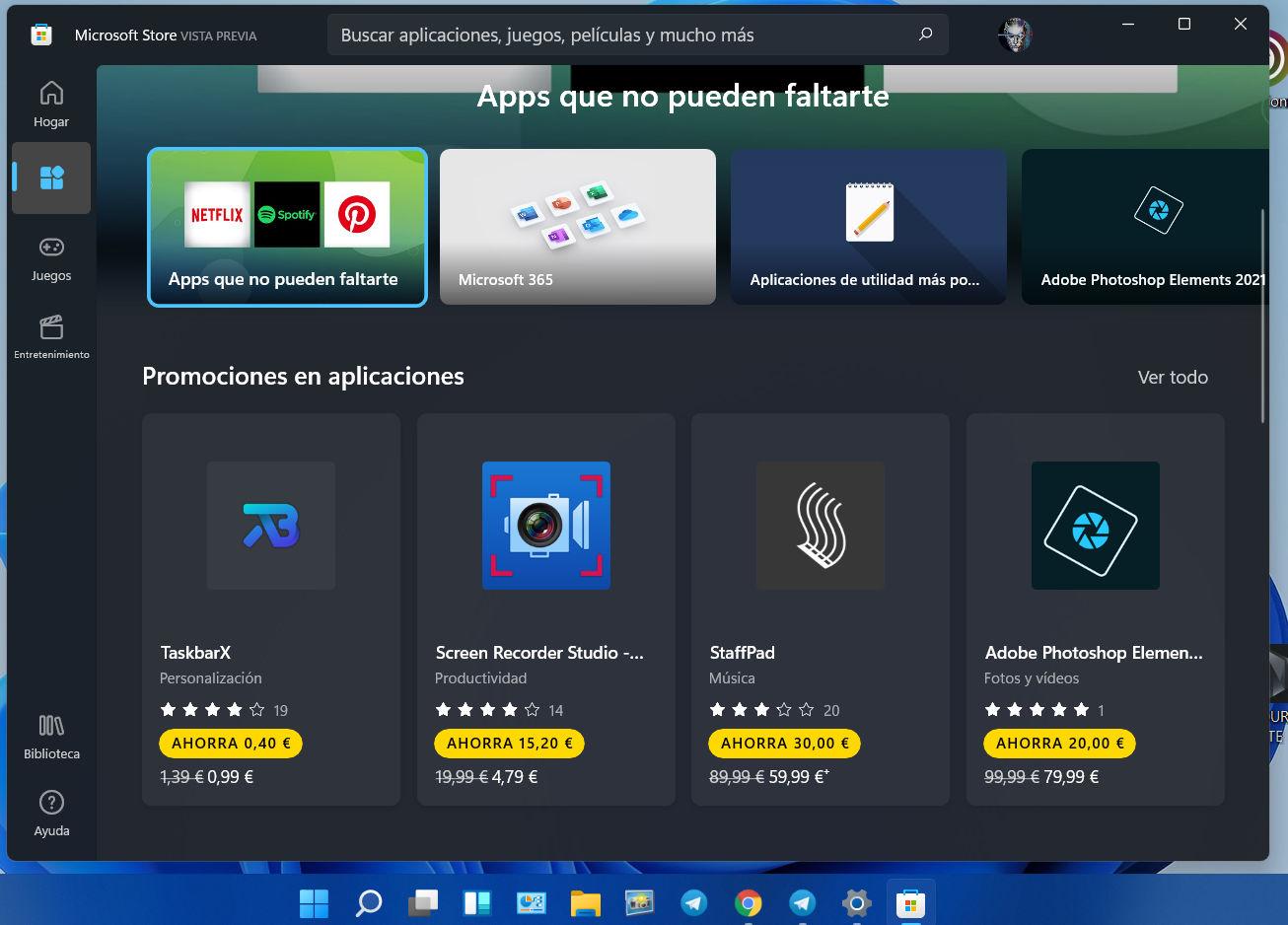Click the Adobe Photoshop Elements app icon

(1096, 526)
